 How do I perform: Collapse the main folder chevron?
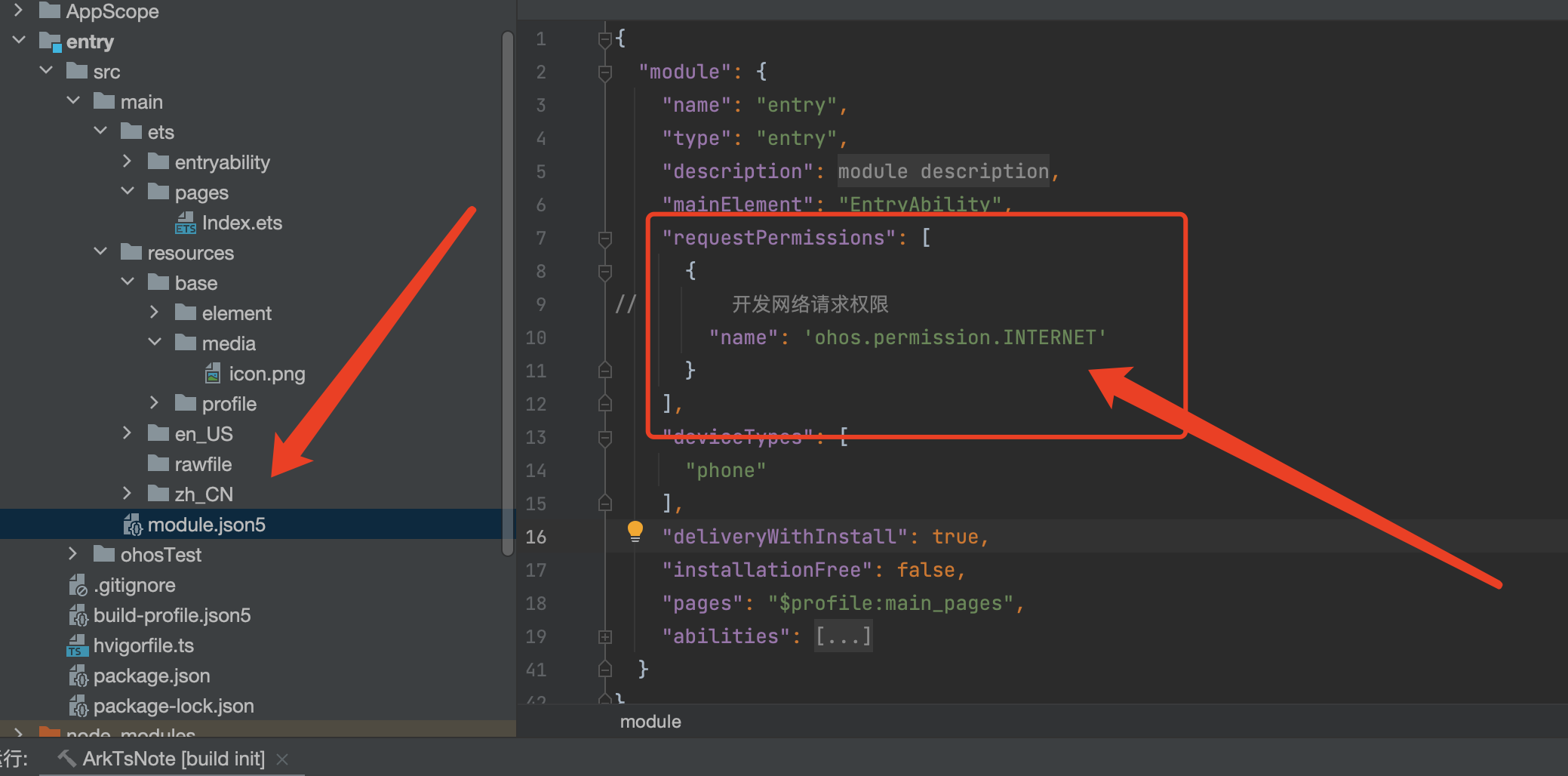pyautogui.click(x=74, y=100)
